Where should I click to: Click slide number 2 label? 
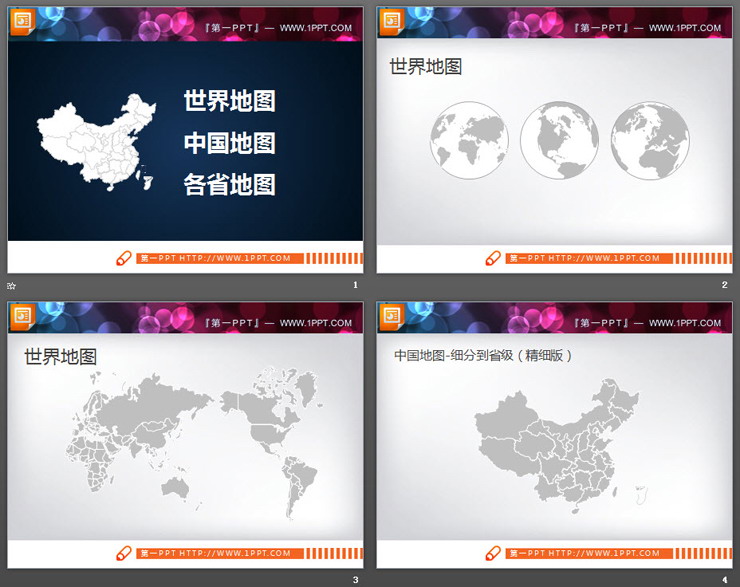click(x=724, y=285)
